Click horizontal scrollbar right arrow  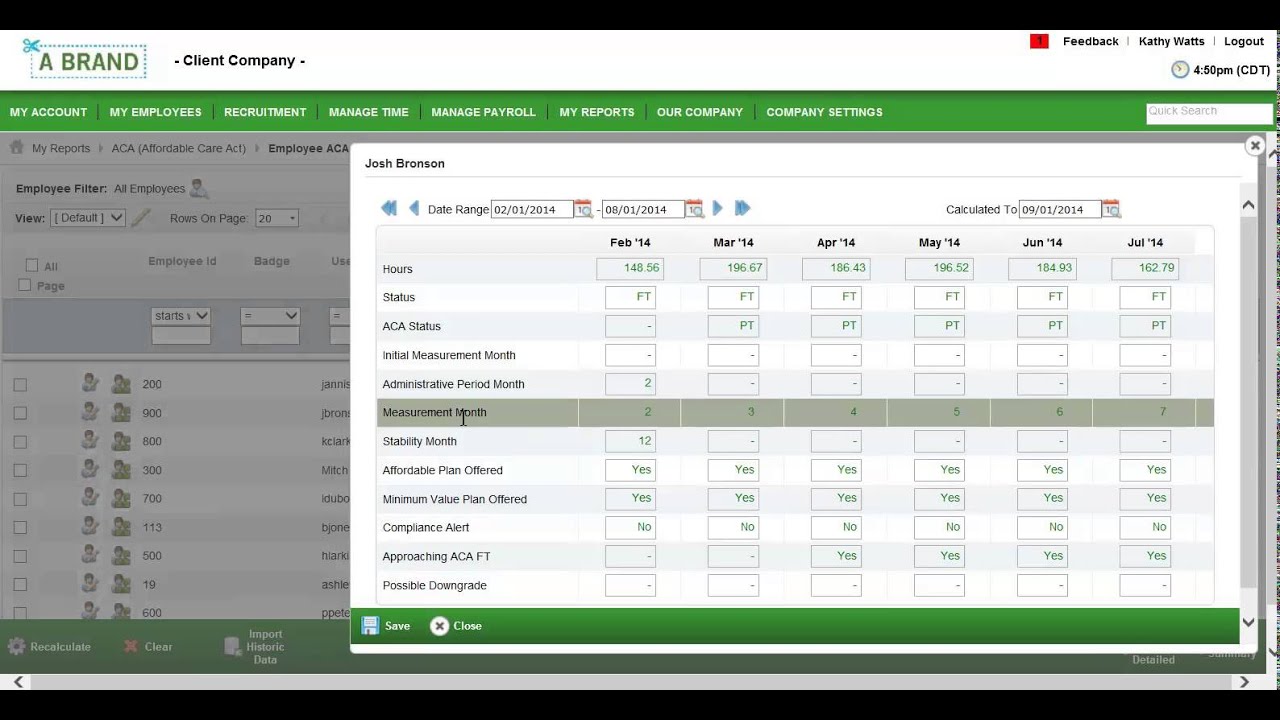[x=1244, y=682]
